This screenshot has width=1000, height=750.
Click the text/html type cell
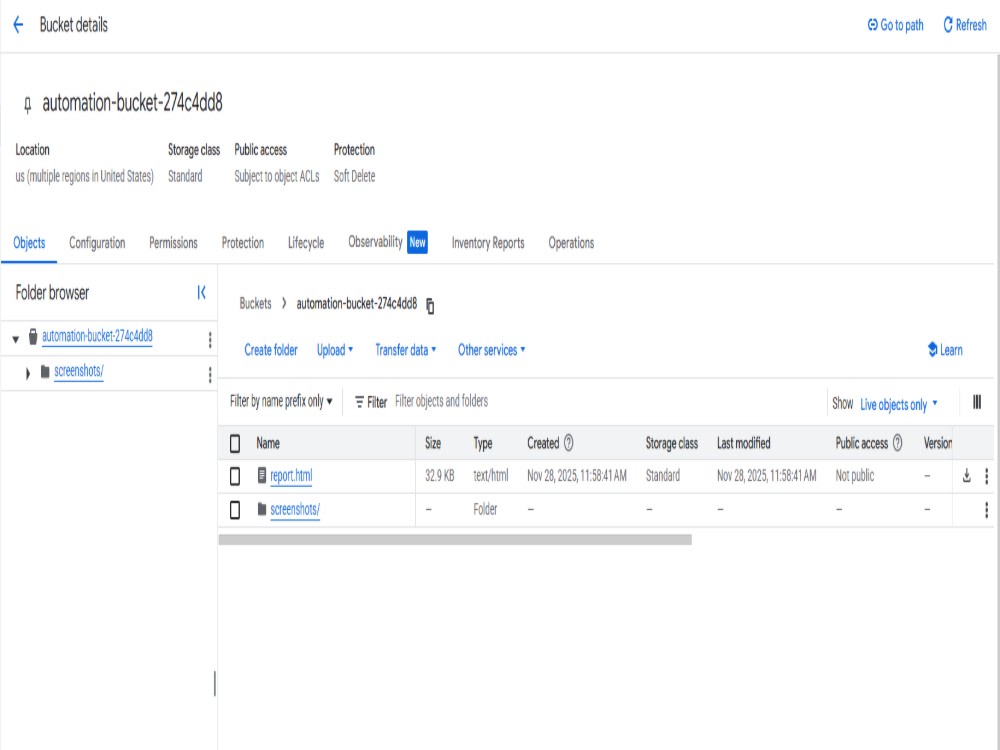click(490, 476)
